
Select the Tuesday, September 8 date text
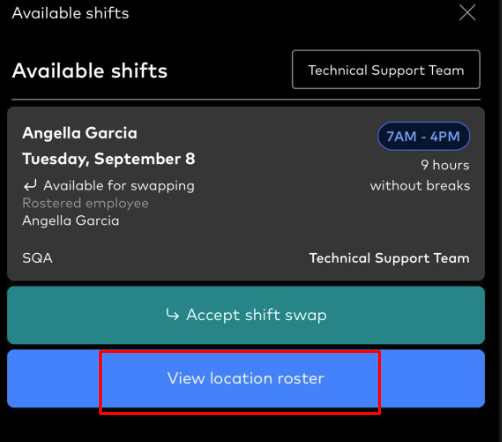point(109,159)
